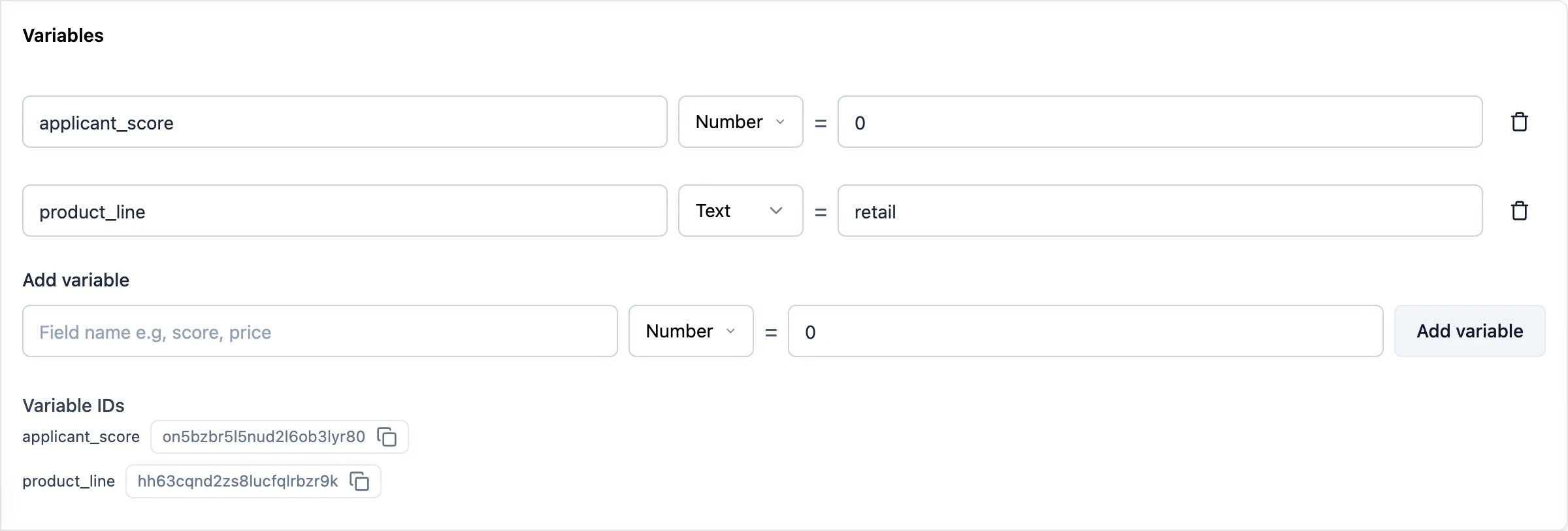Copy the product_line variable ID
This screenshot has height=531, width=1568.
360,481
